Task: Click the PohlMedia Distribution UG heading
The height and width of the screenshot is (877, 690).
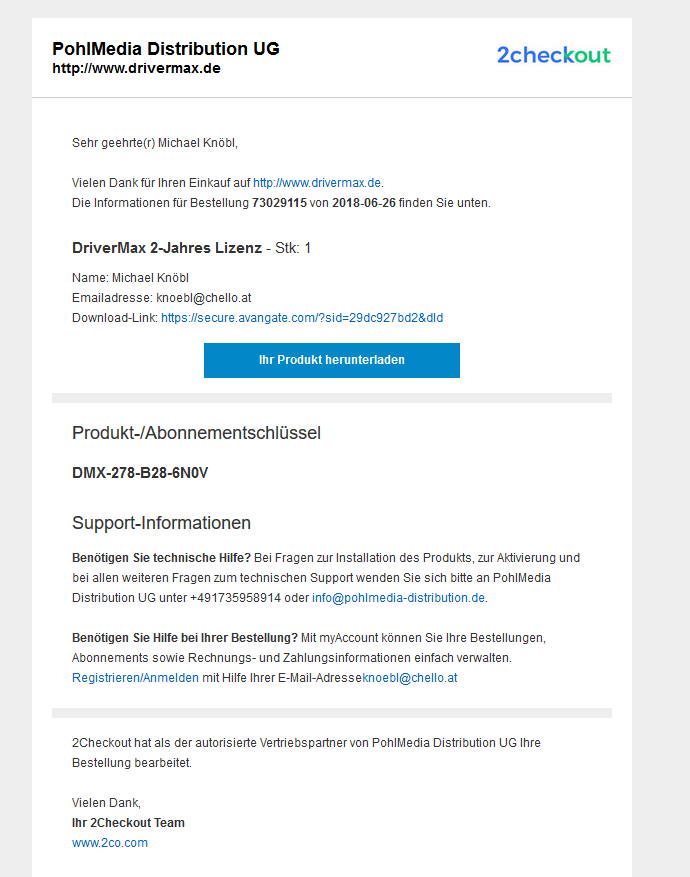Action: (166, 49)
